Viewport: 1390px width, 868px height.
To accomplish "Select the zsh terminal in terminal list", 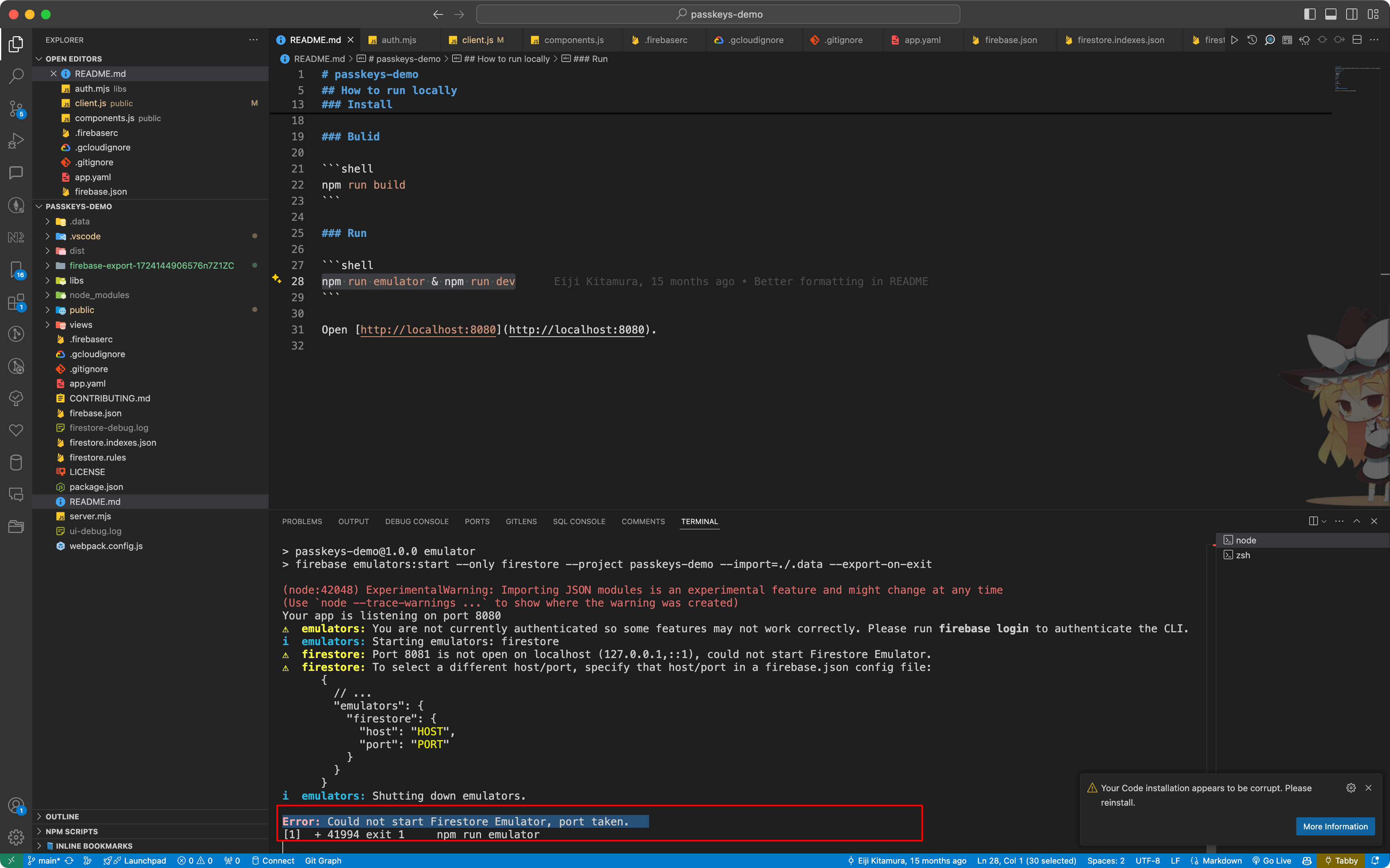I will (x=1242, y=555).
